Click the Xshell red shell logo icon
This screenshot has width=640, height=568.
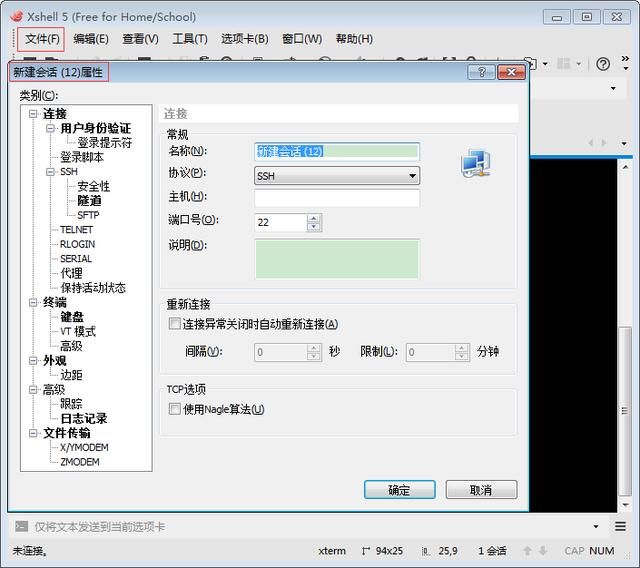[17, 16]
